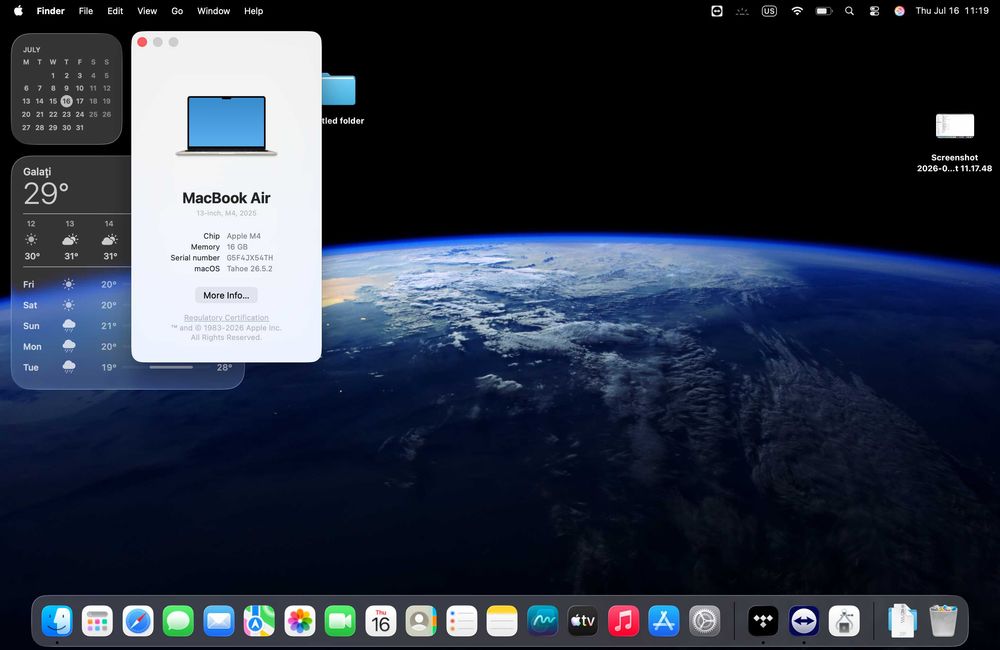
Task: Open the Music app
Action: 624,621
